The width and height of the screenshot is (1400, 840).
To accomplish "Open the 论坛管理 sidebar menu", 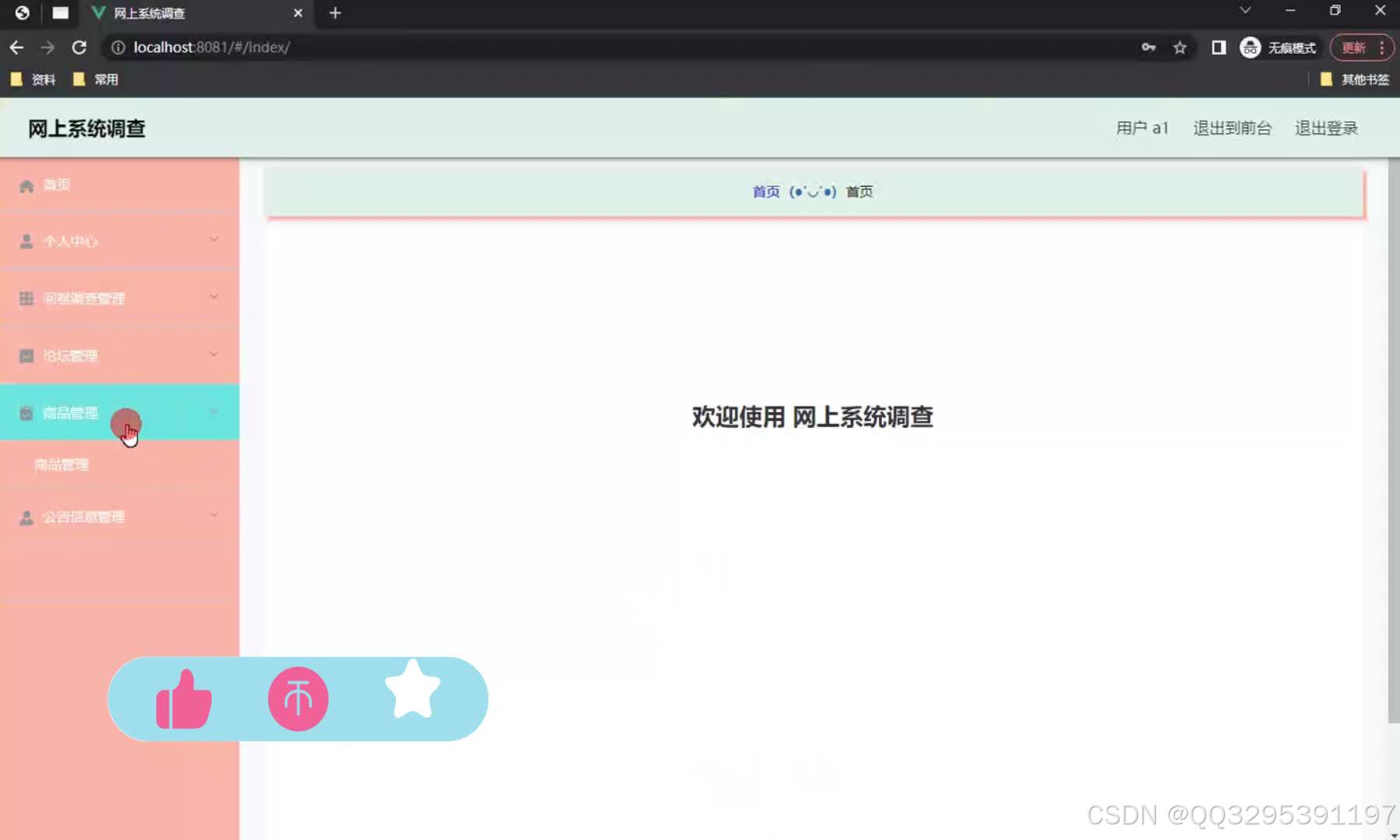I will tap(120, 356).
